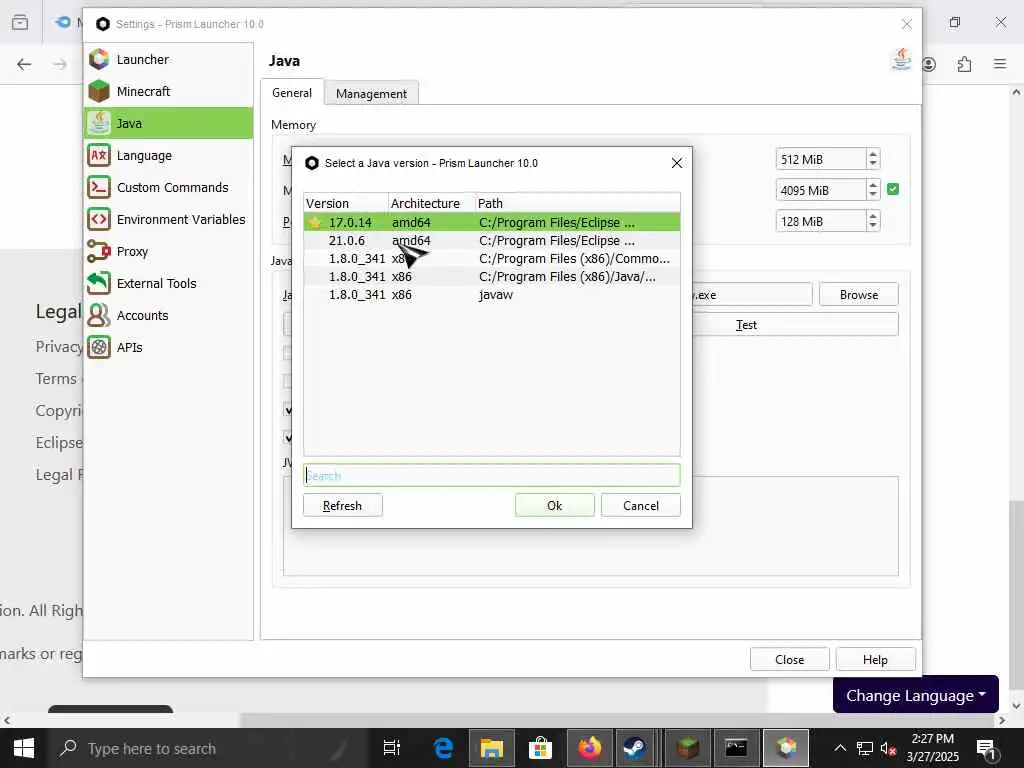
Task: Open the Windows Start menu
Action: [x=24, y=748]
